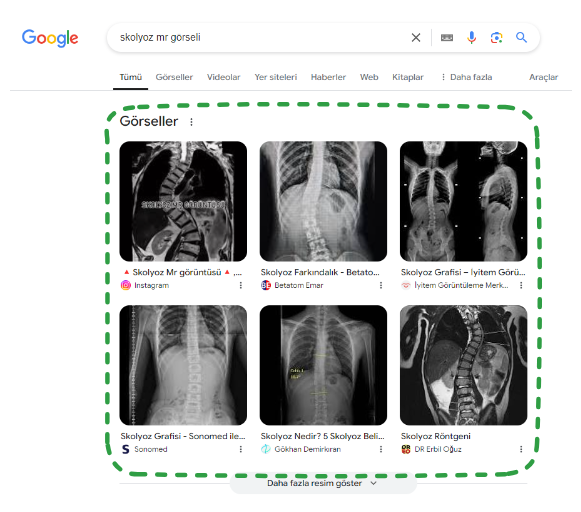The width and height of the screenshot is (581, 512).
Task: Expand Daha fazla resim göster
Action: pyautogui.click(x=323, y=483)
